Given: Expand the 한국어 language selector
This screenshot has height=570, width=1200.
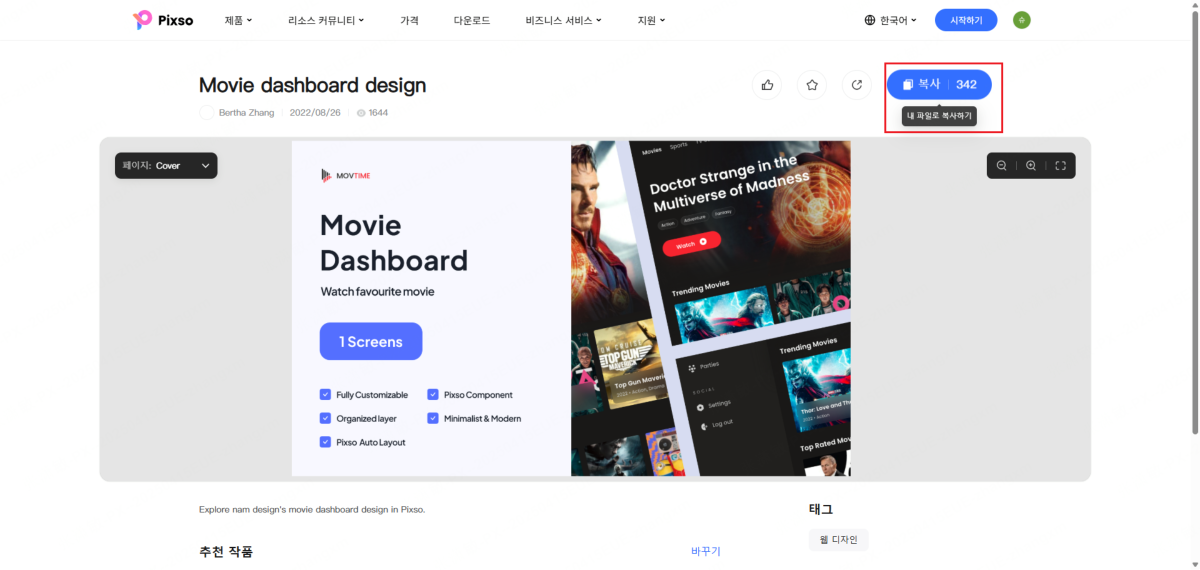Looking at the screenshot, I should click(890, 20).
